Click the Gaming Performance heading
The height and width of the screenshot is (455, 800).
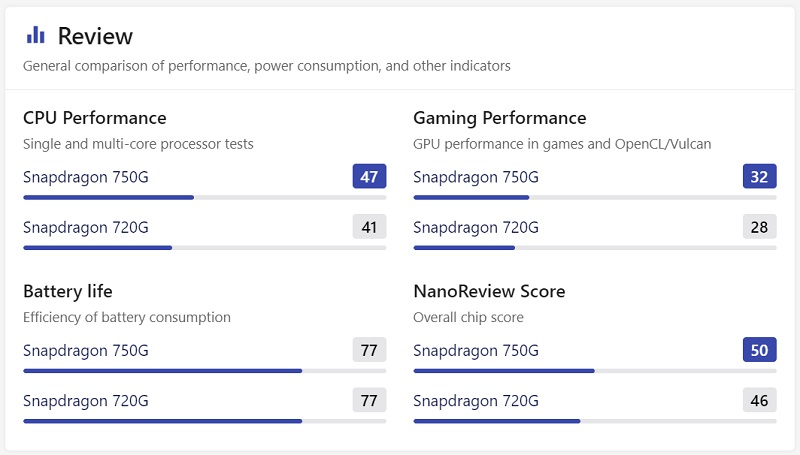(x=500, y=118)
